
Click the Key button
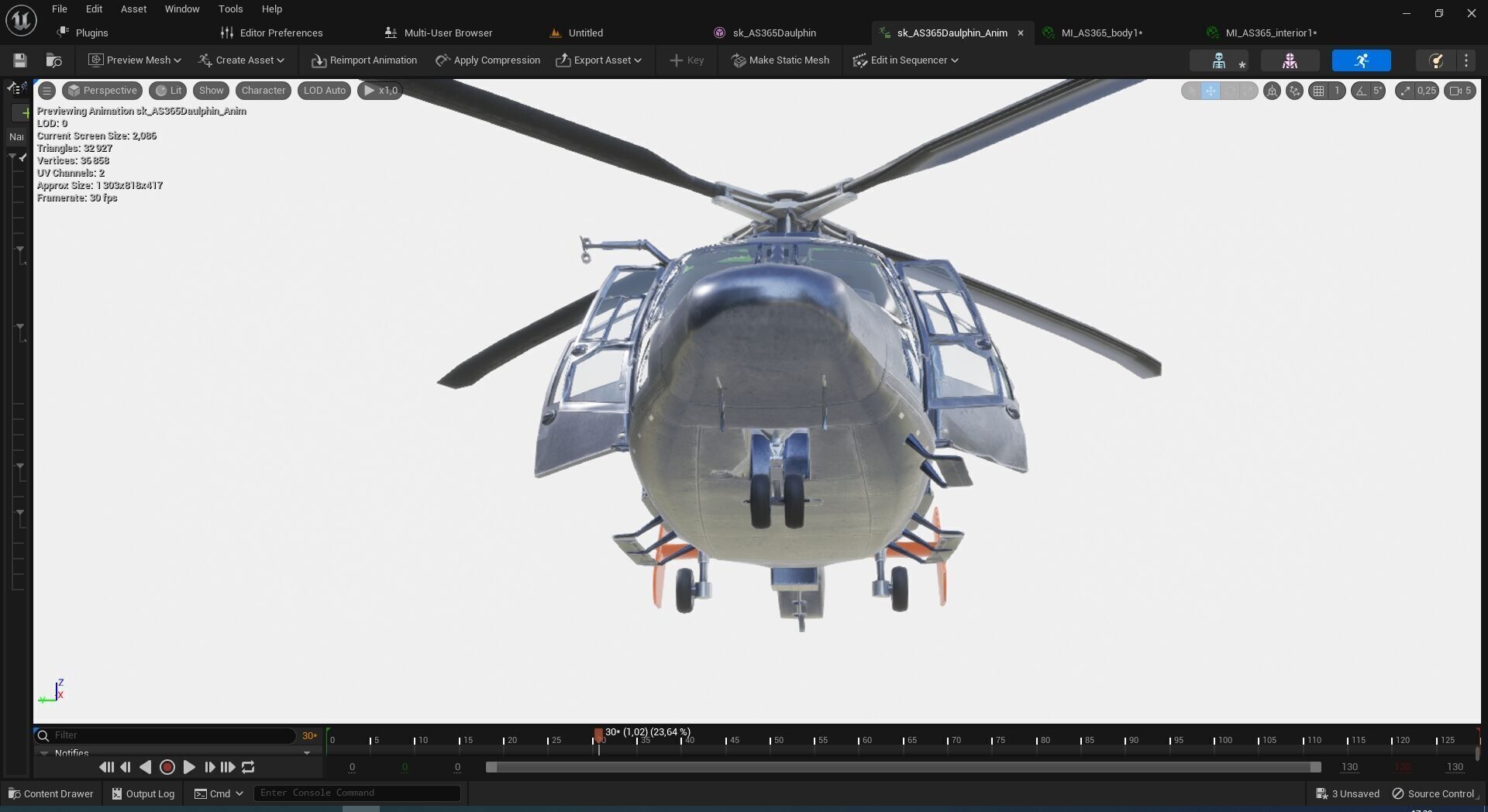687,60
